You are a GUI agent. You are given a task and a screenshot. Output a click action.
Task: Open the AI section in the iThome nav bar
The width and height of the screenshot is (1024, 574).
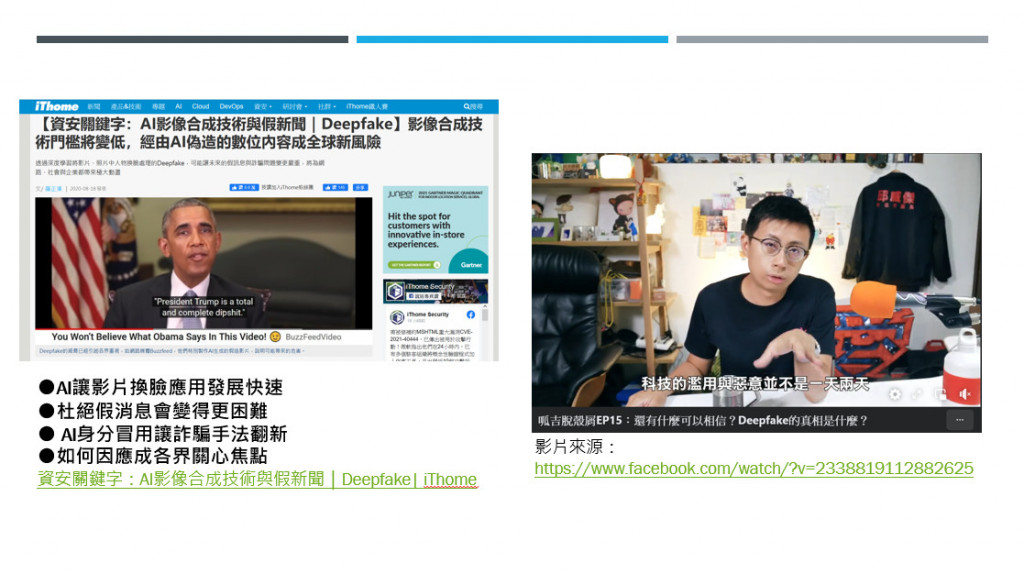click(178, 106)
